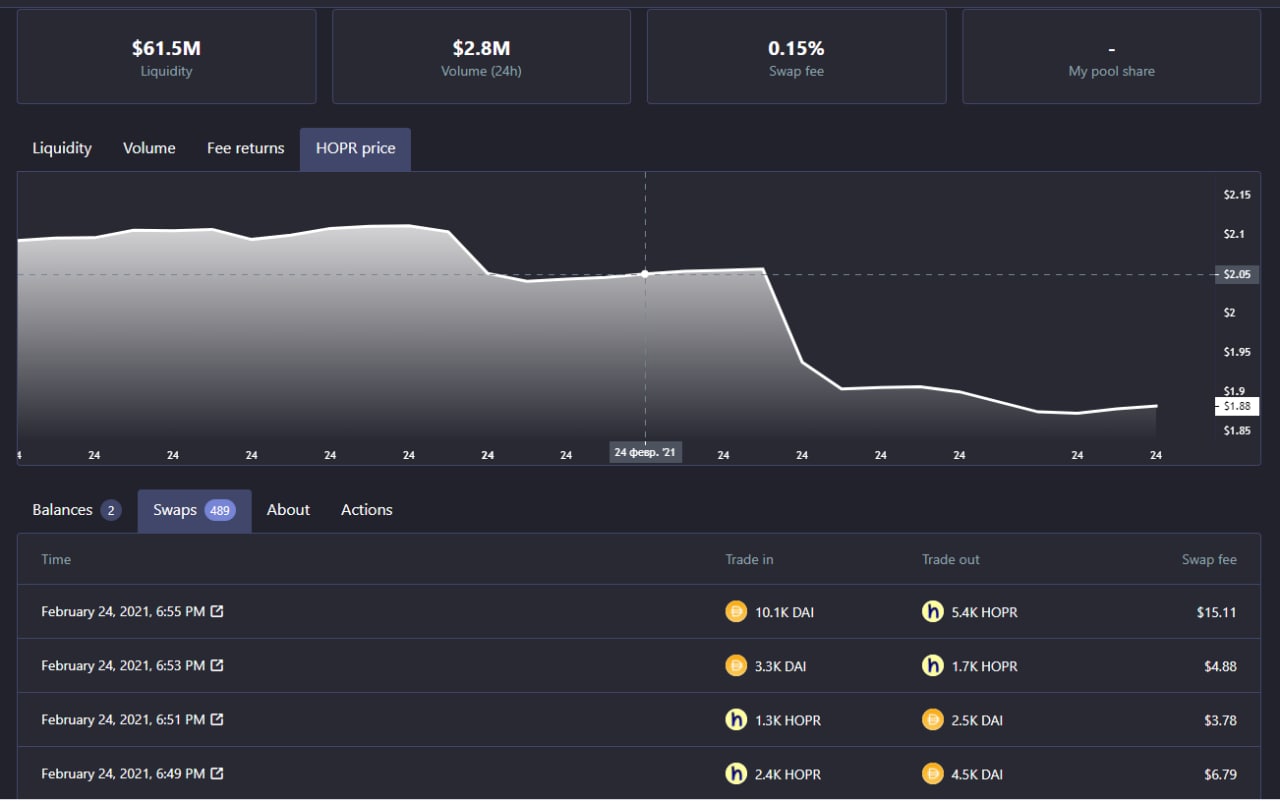Click DAI token icon beside 2.5K DAI
This screenshot has height=801, width=1280.
[x=933, y=720]
